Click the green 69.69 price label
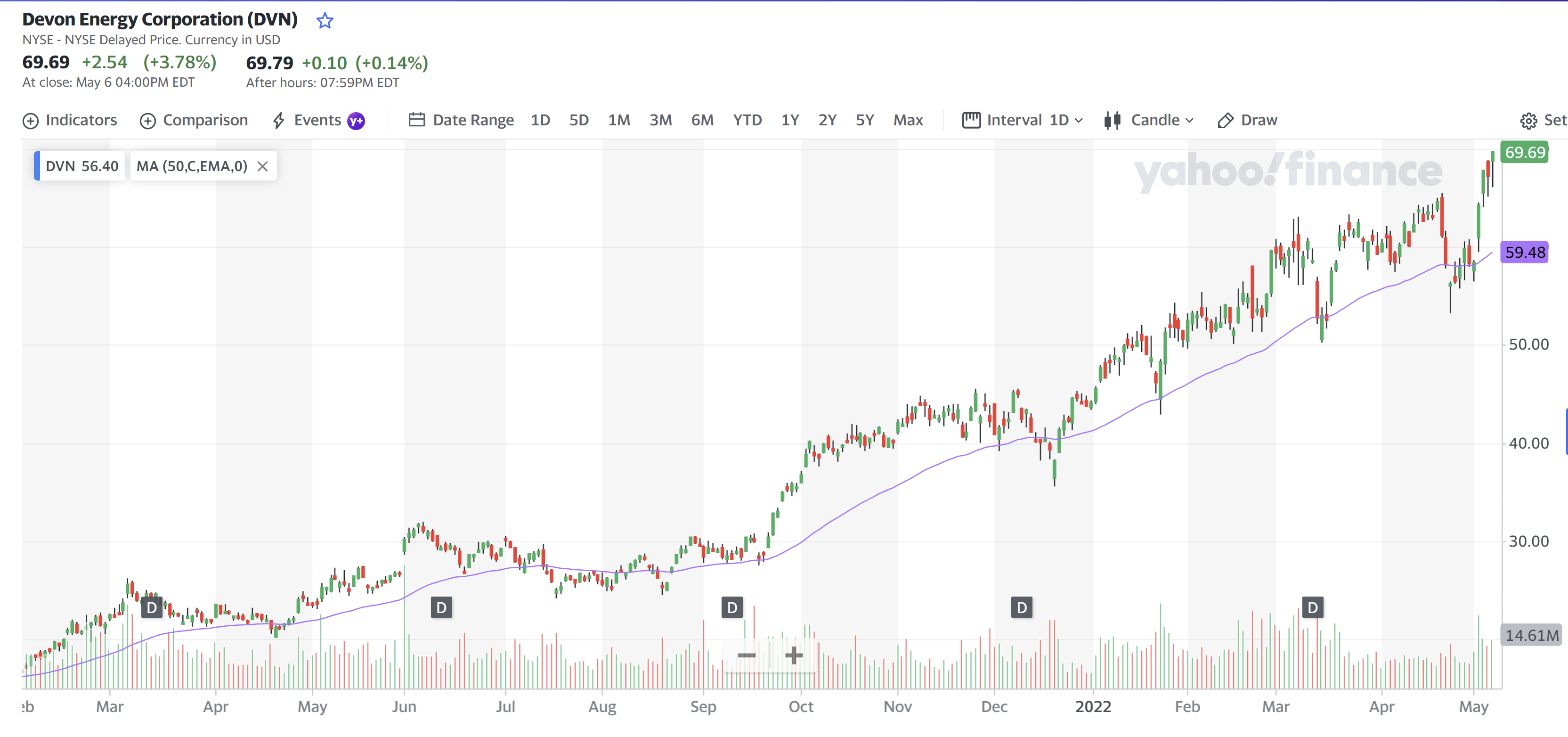Screen dimensions: 1568x737 tap(1525, 152)
